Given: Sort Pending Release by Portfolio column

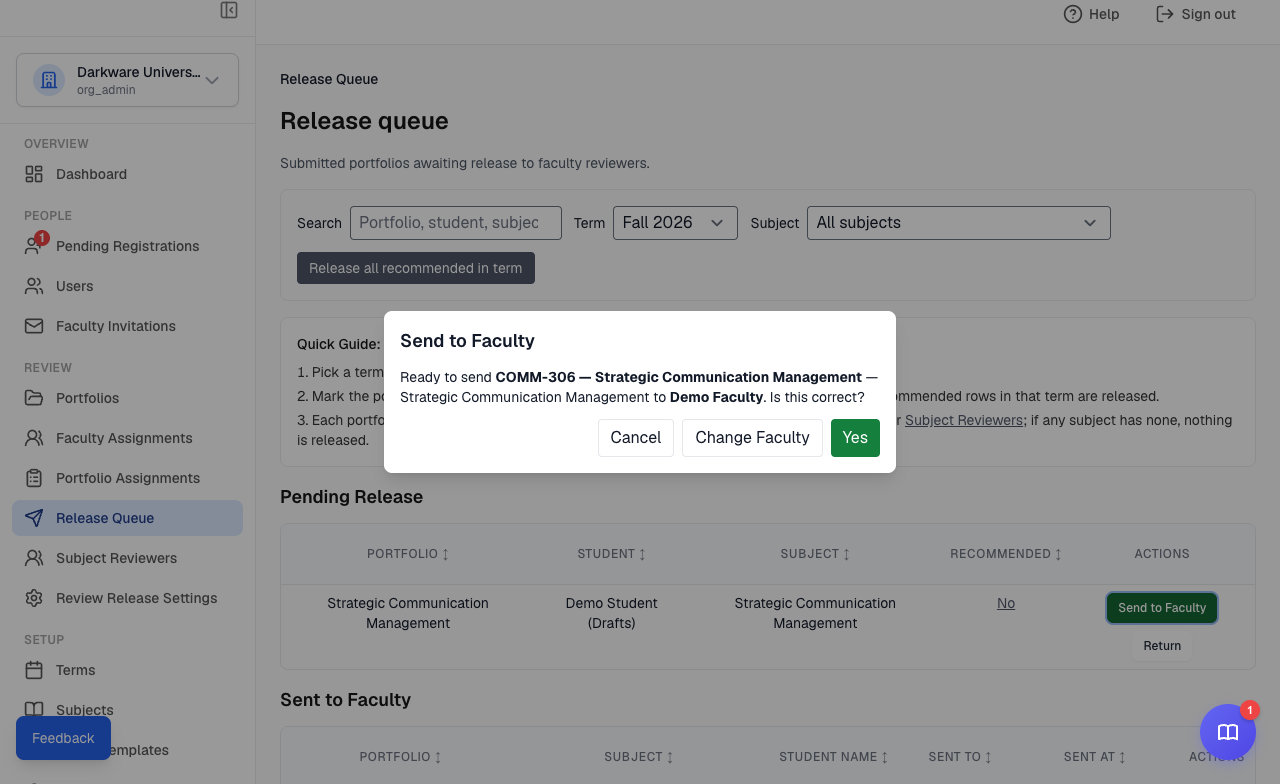Looking at the screenshot, I should [408, 554].
